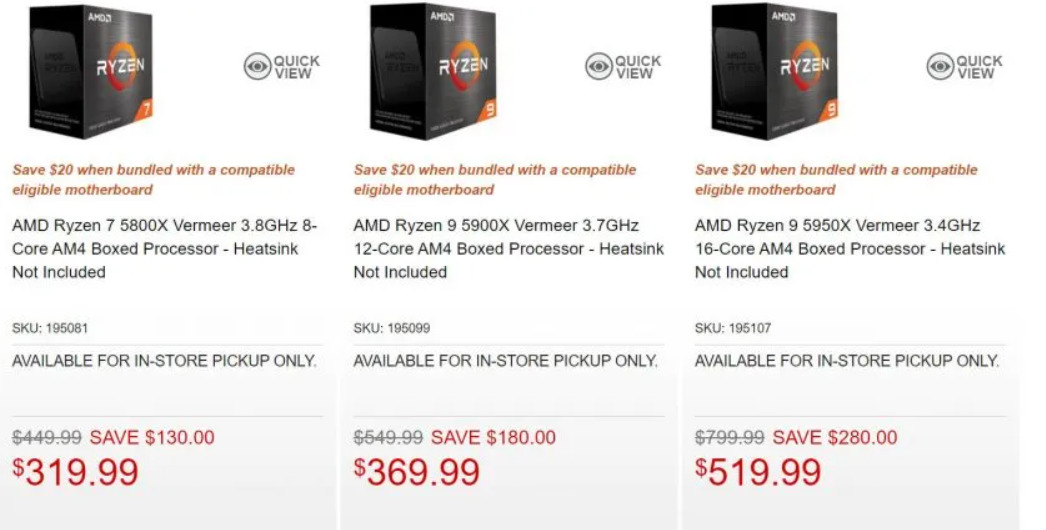Image resolution: width=1046 pixels, height=530 pixels.
Task: Click the SAVE $280.00 discount label
Action: [x=835, y=437]
